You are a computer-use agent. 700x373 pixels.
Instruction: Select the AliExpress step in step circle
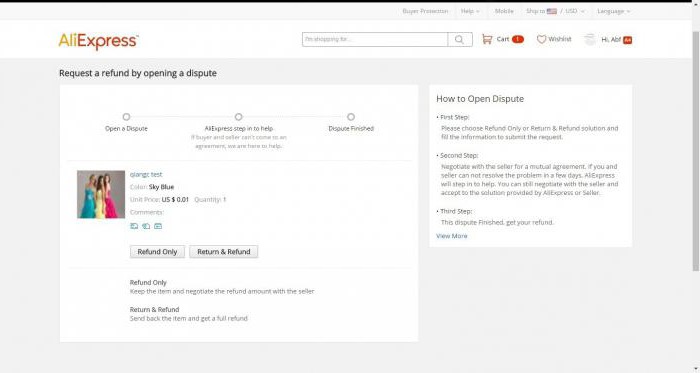click(x=238, y=117)
